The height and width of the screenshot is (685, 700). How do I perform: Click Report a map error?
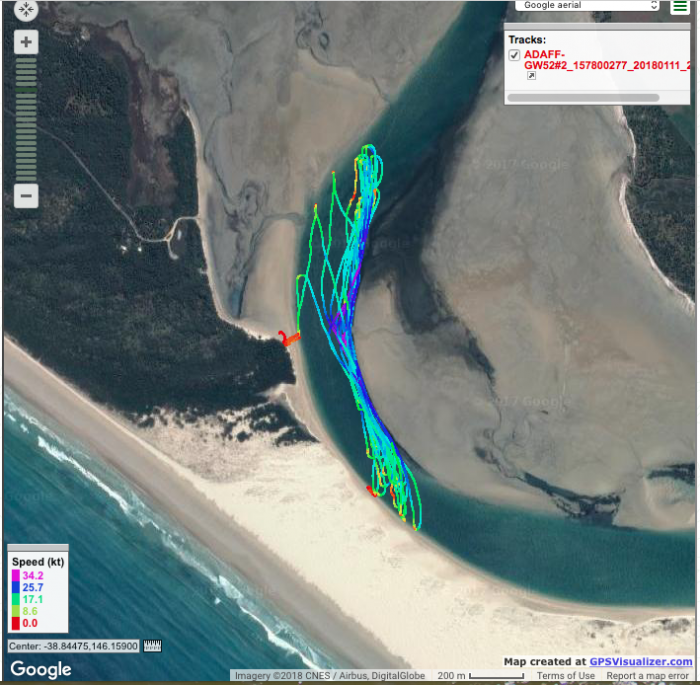tap(647, 676)
